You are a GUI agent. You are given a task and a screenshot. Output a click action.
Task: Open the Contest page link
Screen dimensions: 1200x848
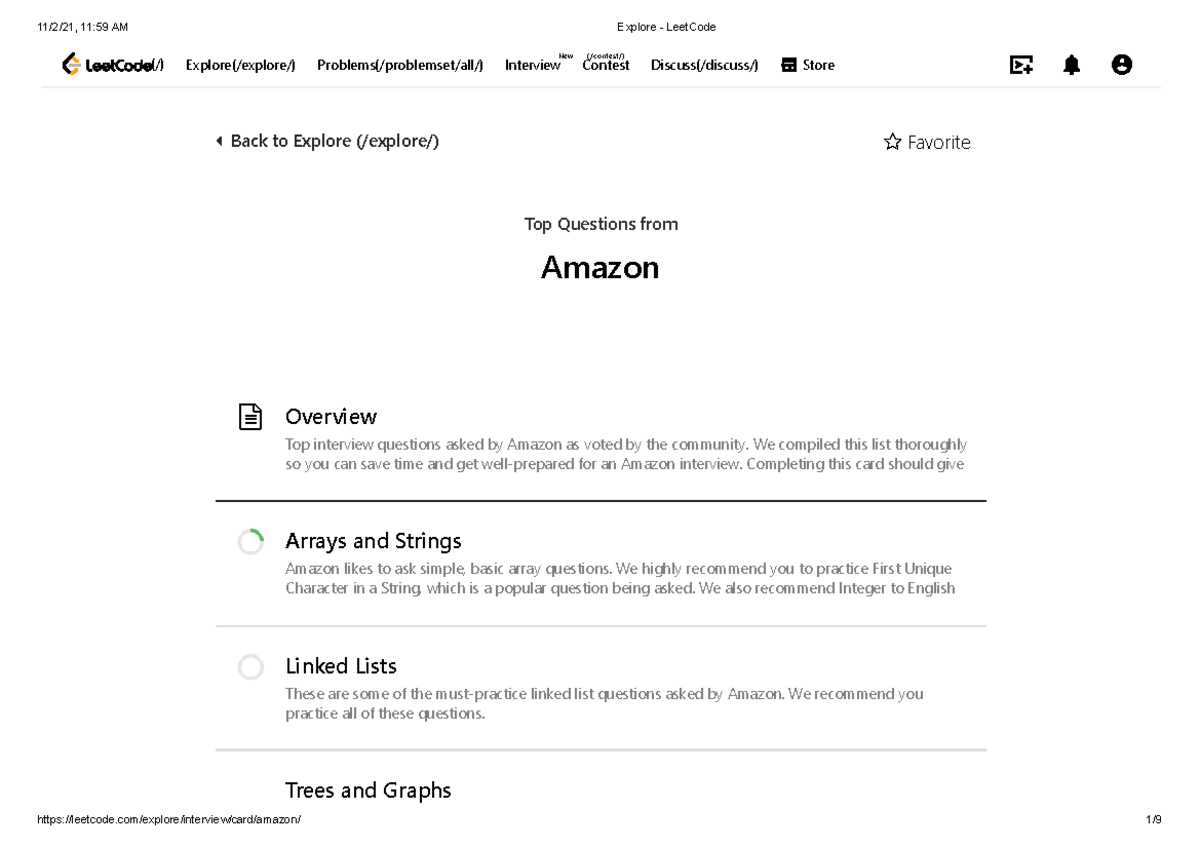pos(606,65)
